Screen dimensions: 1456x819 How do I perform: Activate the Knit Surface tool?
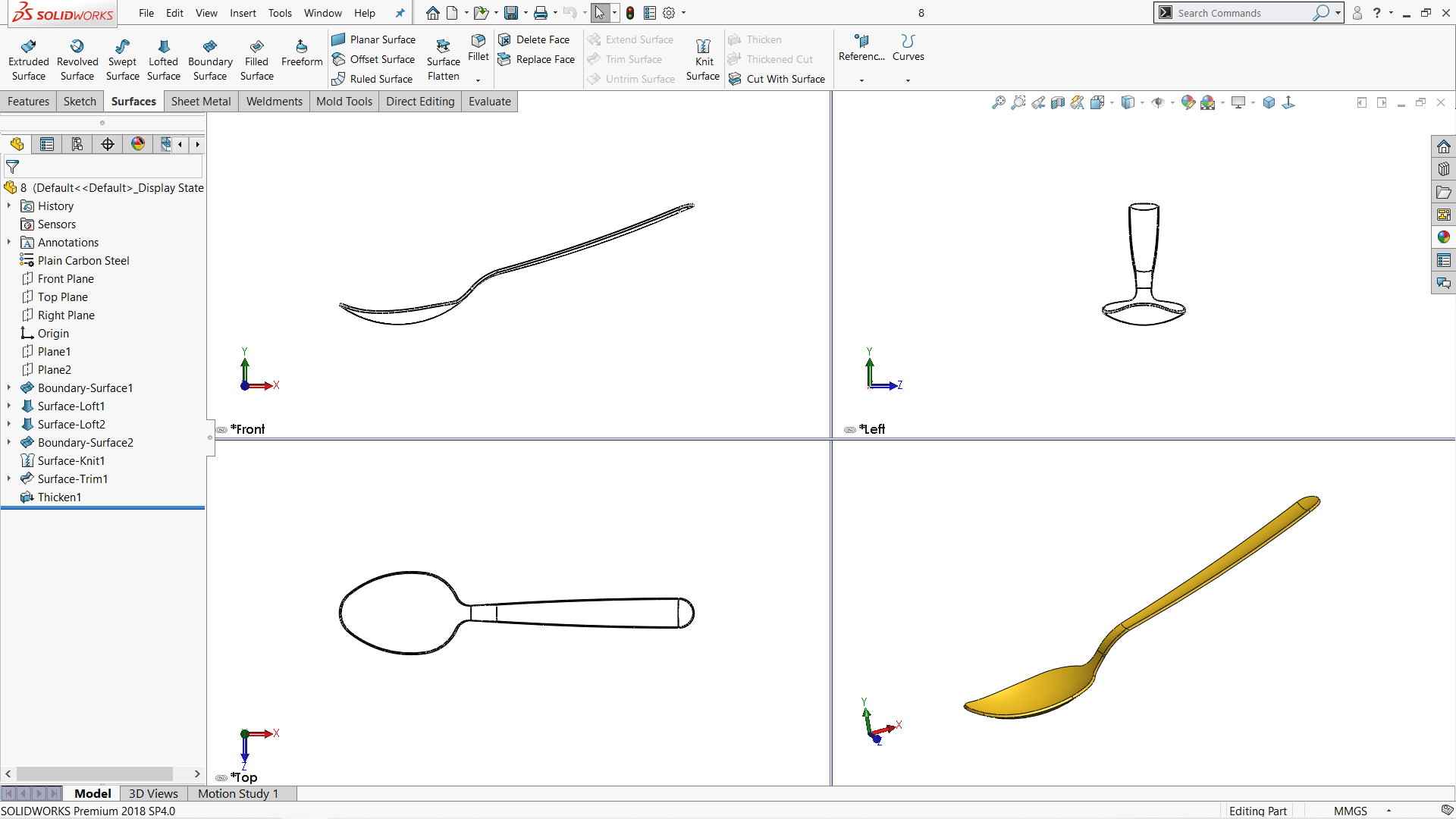[x=703, y=60]
